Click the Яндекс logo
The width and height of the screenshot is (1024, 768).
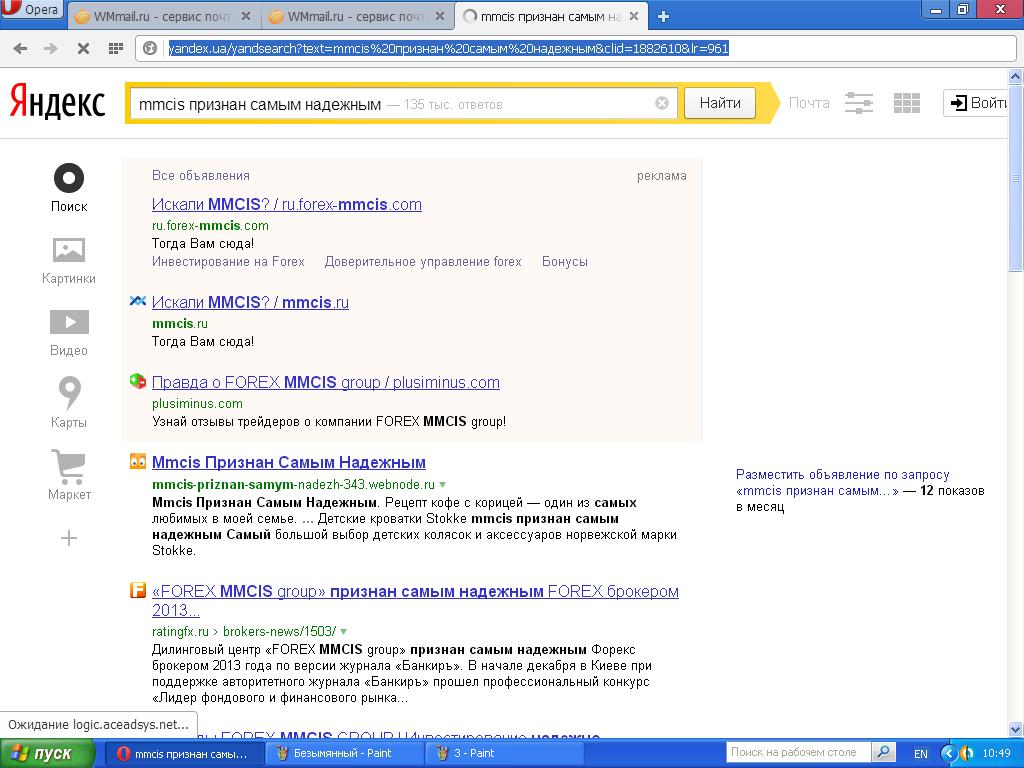click(x=57, y=102)
